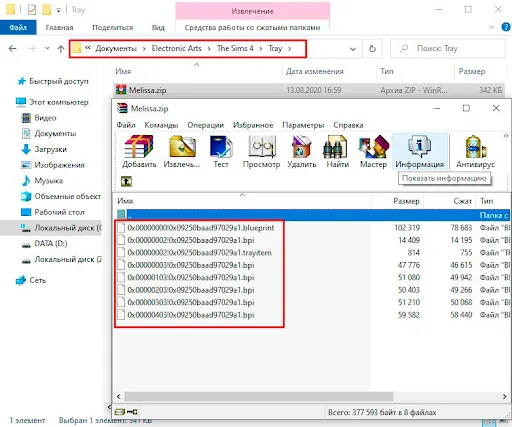Screen dimensions: 512x427
Task: Open the Параметры menu in WinRAR
Action: click(303, 125)
